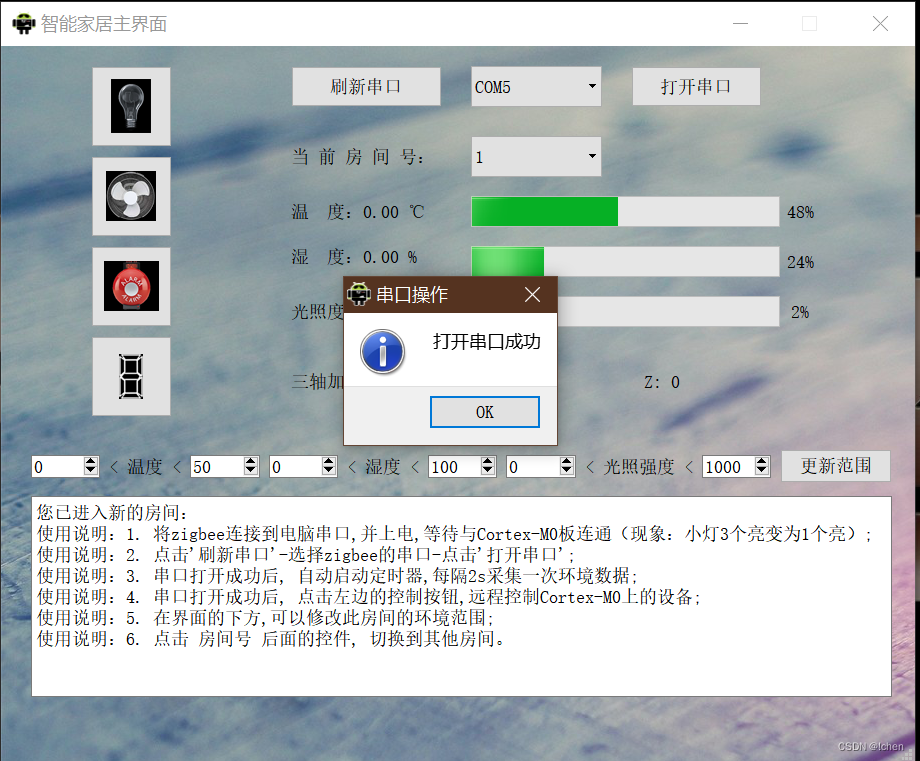The width and height of the screenshot is (920, 761).
Task: Click instruction line 2 about 刷新串口
Action: pos(306,554)
